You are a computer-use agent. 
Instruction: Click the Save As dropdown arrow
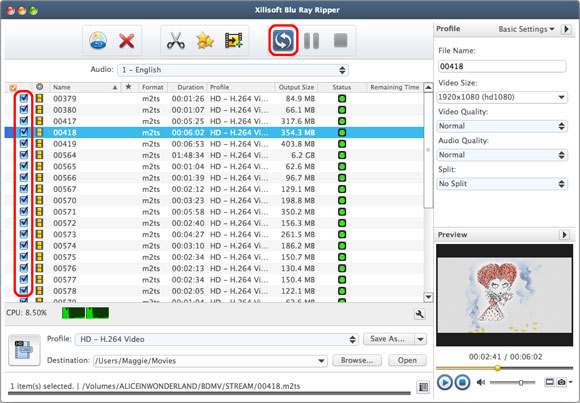[421, 339]
